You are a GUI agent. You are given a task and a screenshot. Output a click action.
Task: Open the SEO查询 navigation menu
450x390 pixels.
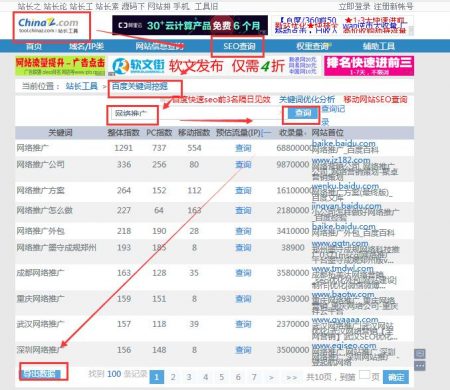[x=239, y=46]
